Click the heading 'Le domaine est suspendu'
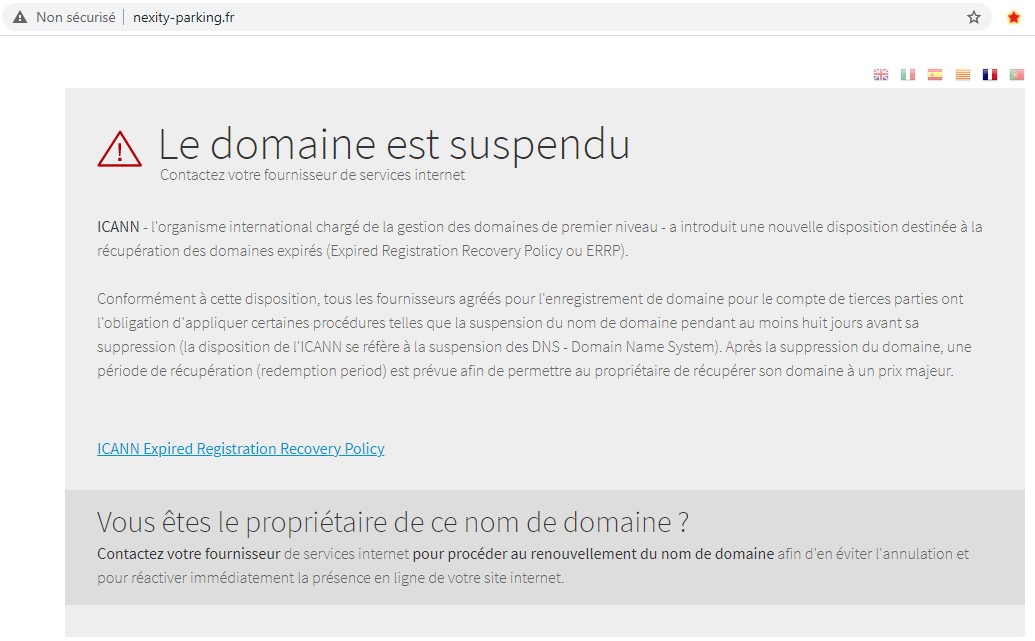This screenshot has width=1035, height=641. click(394, 144)
